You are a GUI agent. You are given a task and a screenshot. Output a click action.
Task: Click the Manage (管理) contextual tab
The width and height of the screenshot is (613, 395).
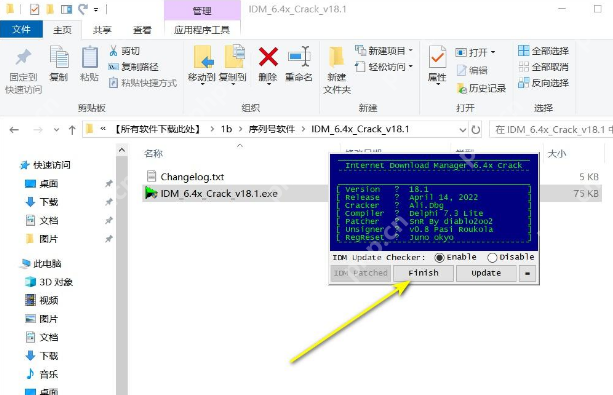(x=202, y=11)
